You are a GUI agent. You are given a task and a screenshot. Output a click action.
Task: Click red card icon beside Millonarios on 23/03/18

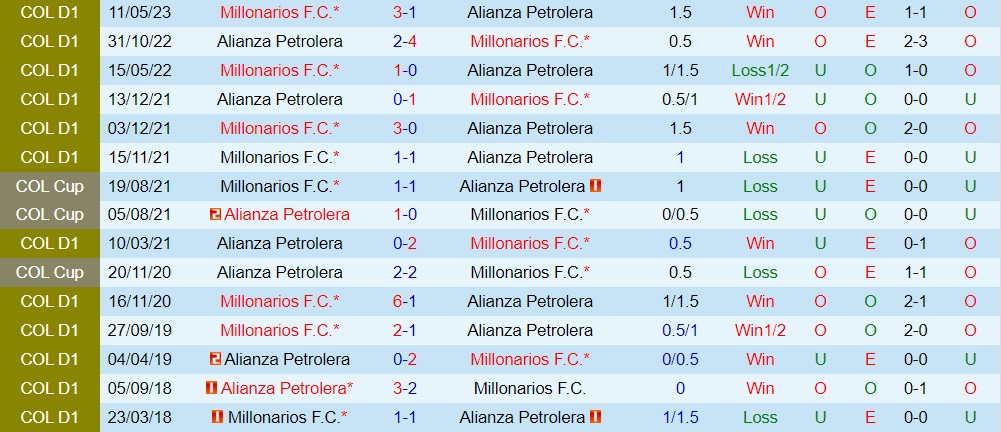click(x=217, y=417)
